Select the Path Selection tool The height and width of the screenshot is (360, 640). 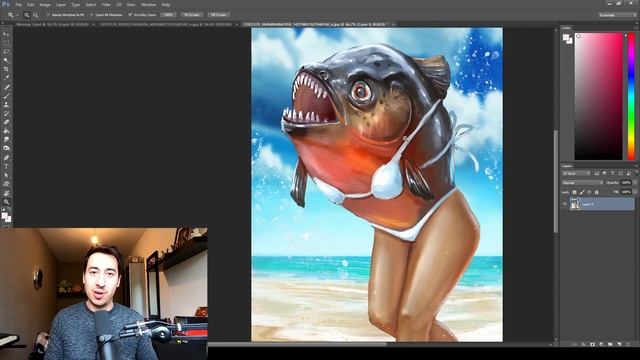(6, 175)
